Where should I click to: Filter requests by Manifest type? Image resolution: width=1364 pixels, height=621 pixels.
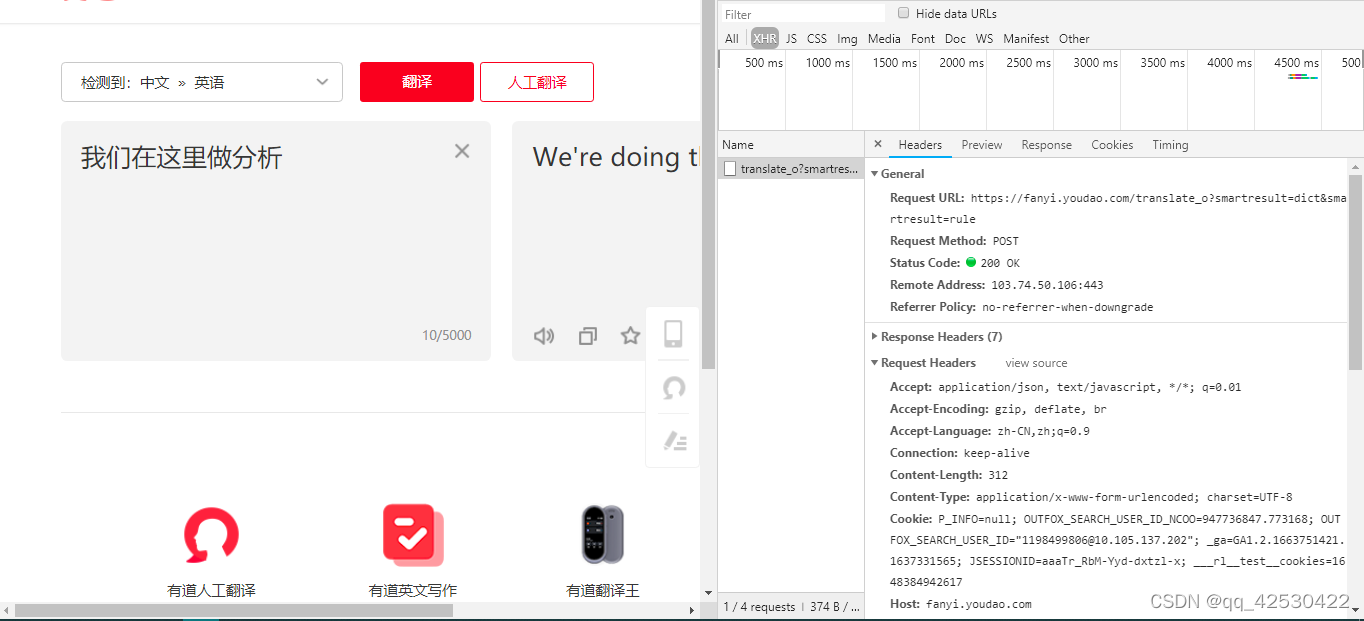[1026, 39]
